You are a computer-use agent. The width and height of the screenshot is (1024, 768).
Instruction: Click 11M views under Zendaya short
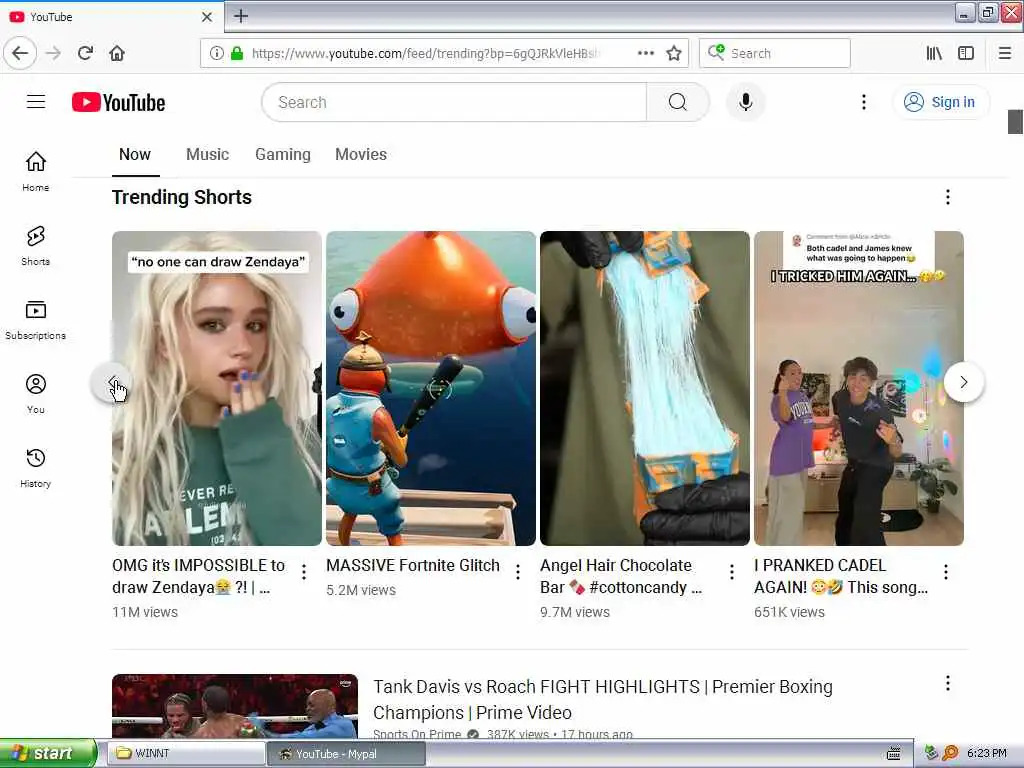coord(145,613)
